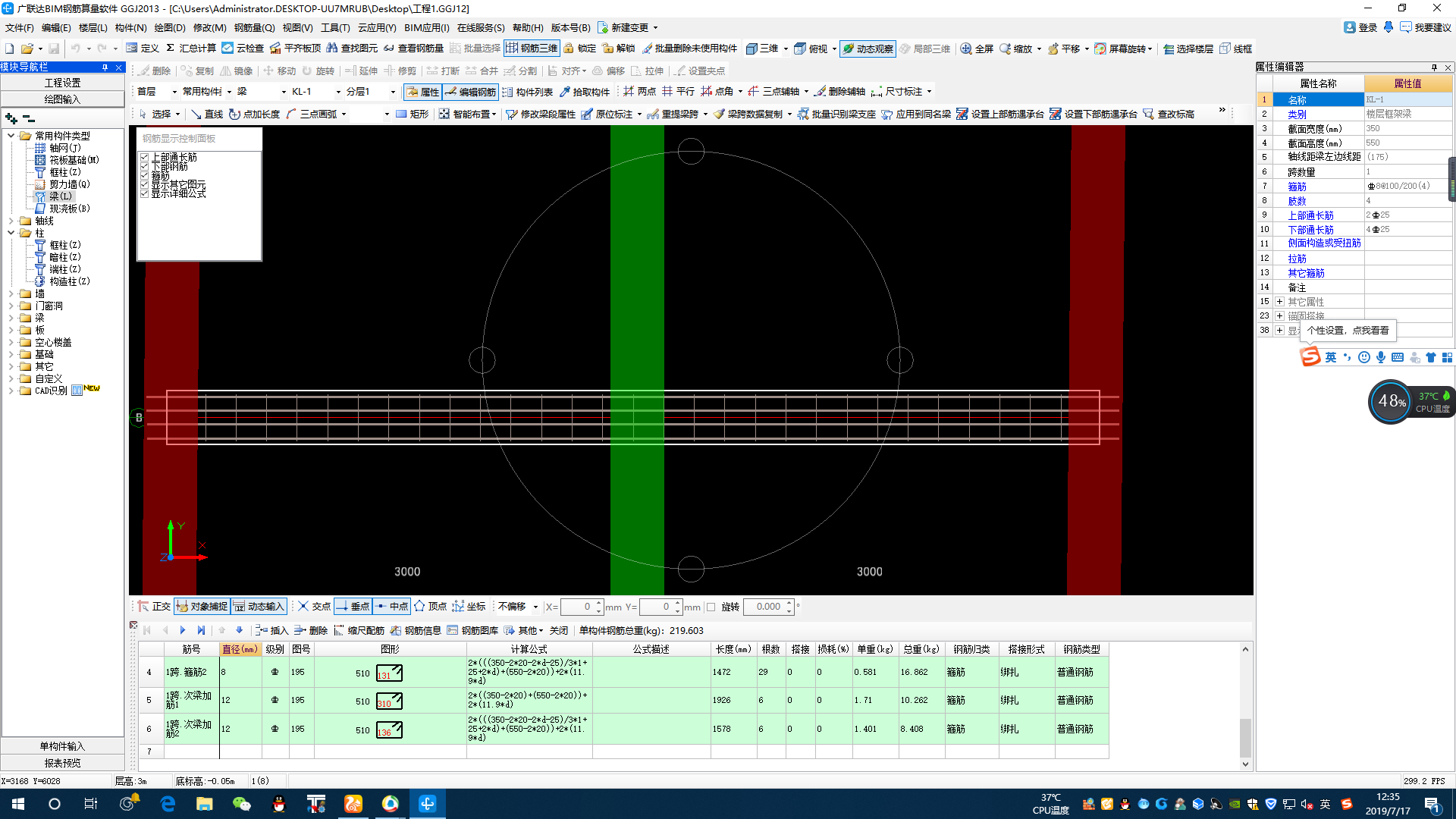Viewport: 1456px width, 819px height.
Task: Toggle 对象捕捉 object snap
Action: [x=202, y=607]
